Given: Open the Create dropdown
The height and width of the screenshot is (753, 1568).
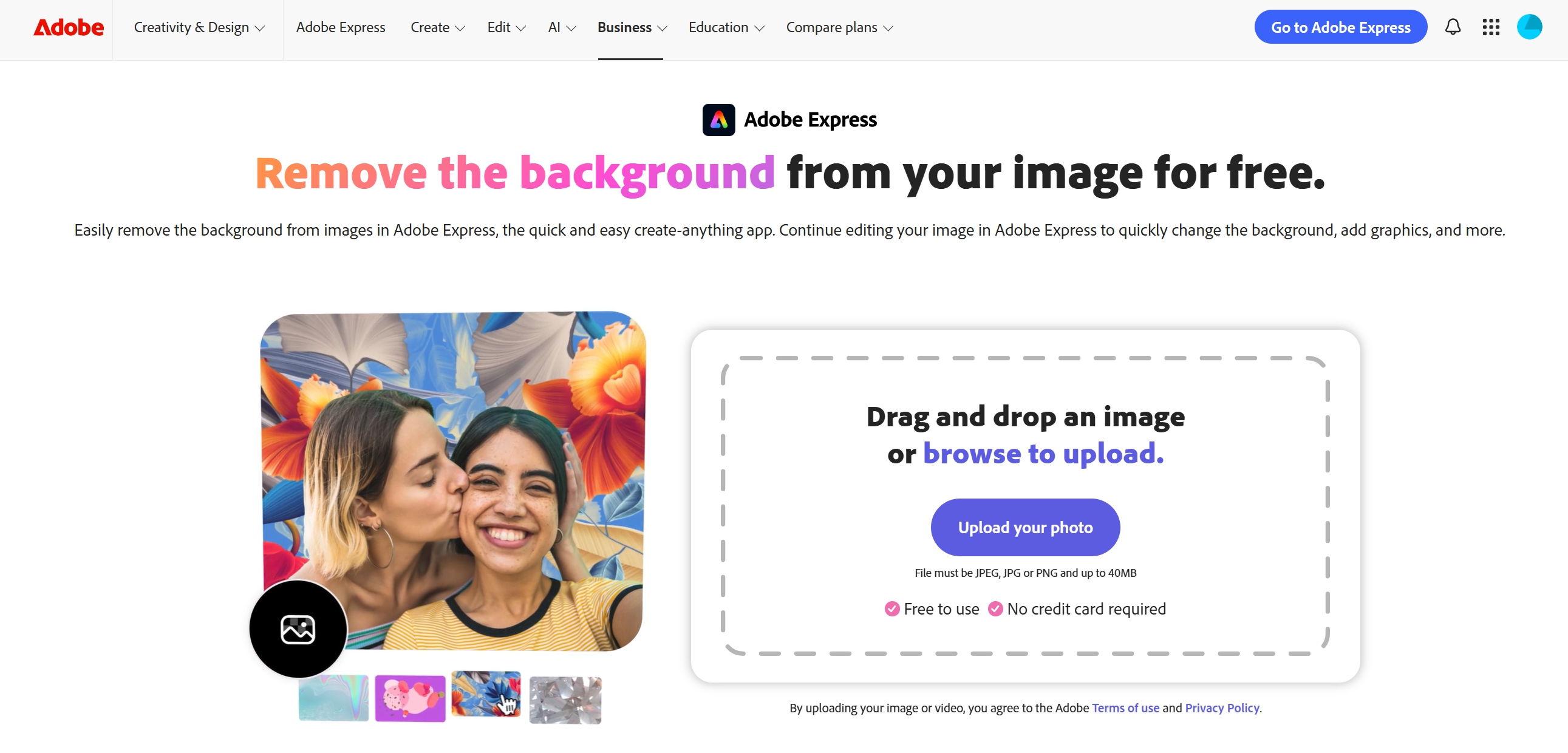Looking at the screenshot, I should (437, 27).
